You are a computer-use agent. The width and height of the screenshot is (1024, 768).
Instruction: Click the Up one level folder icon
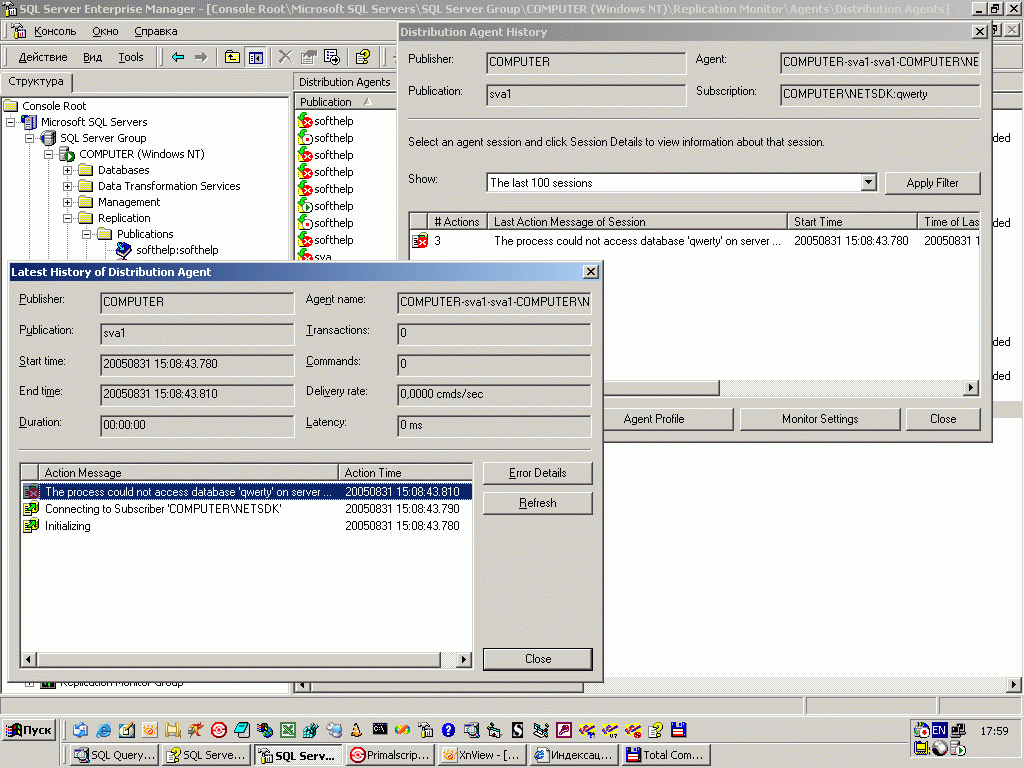tap(232, 57)
